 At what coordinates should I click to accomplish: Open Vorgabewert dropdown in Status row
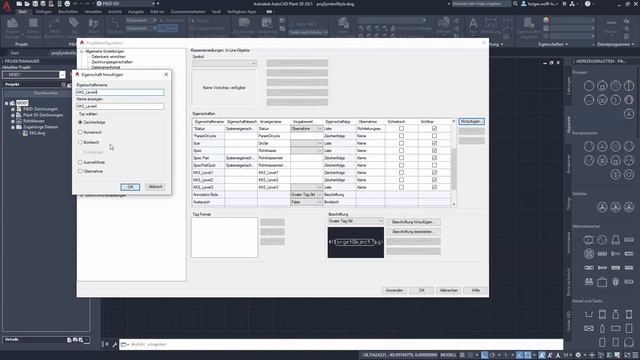tap(320, 129)
